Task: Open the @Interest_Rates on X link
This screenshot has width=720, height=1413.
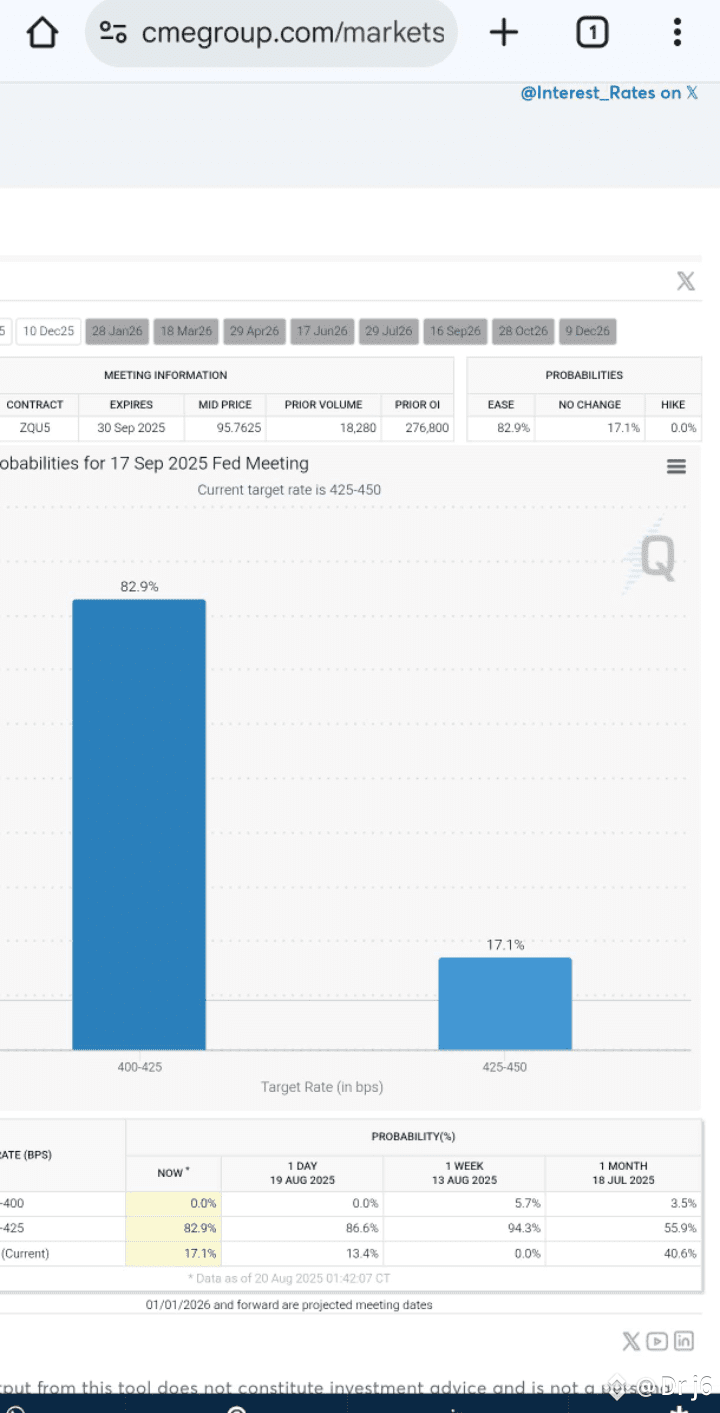Action: [x=609, y=93]
